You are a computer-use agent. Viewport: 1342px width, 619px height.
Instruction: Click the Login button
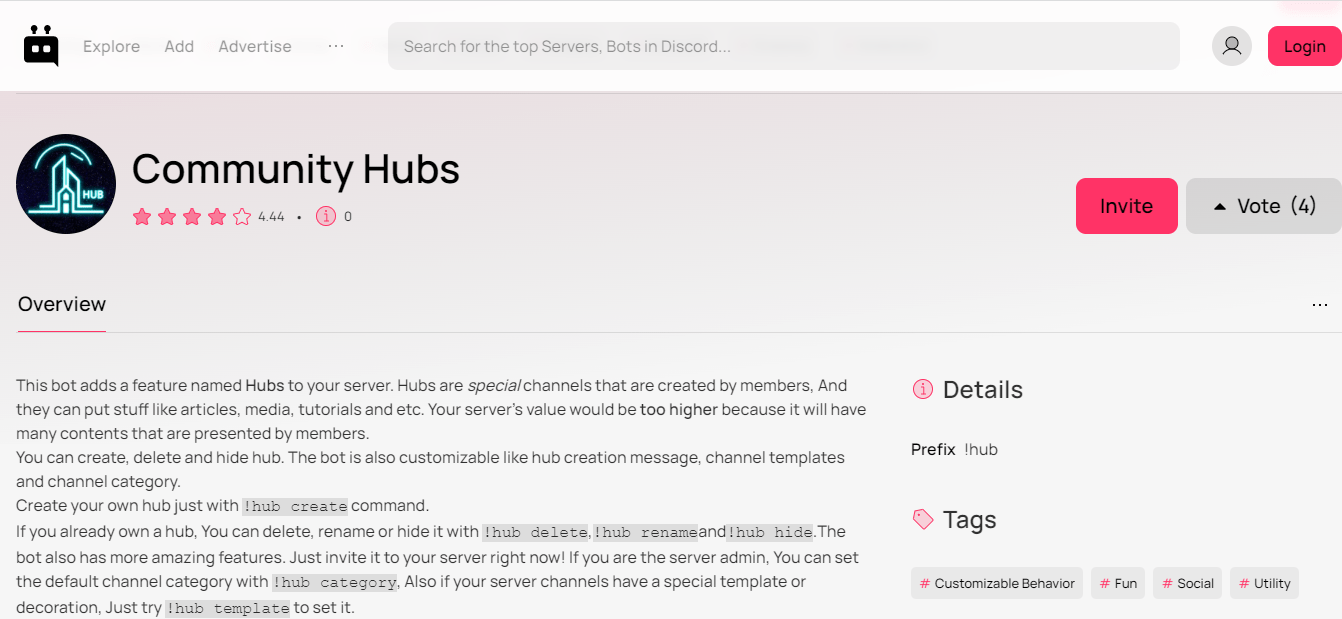click(x=1304, y=46)
